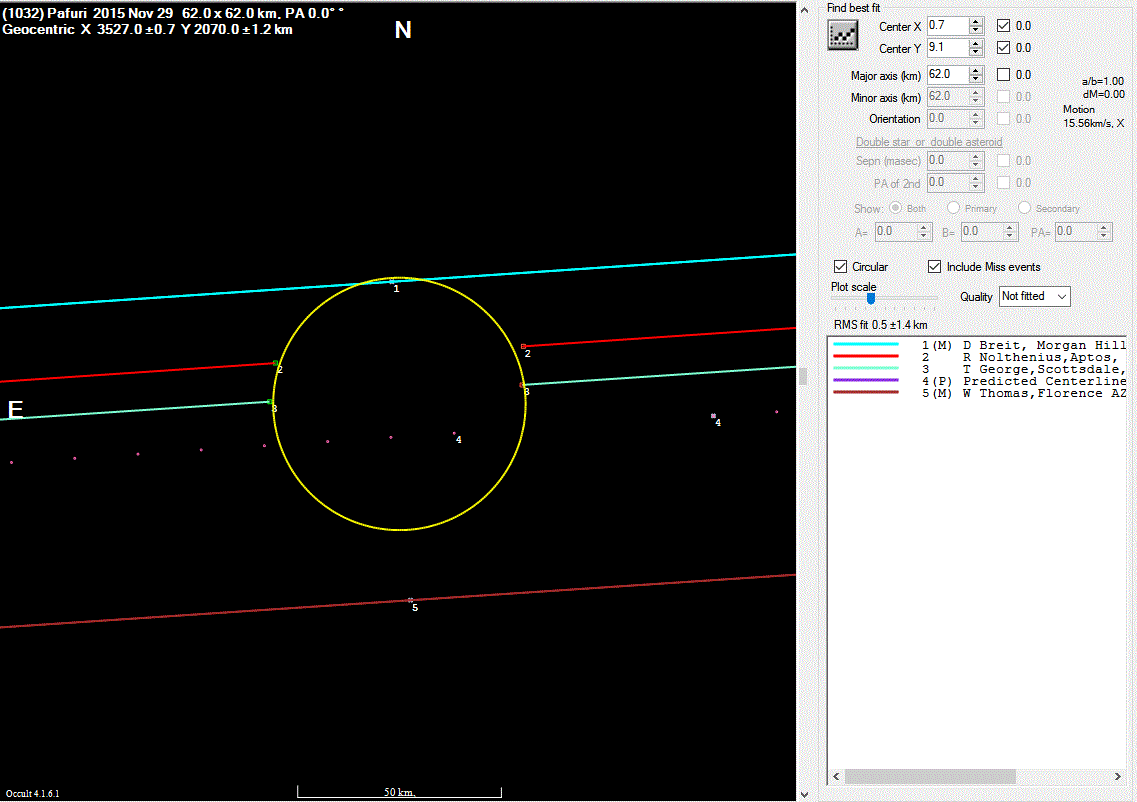Click the observer list horizontal scrollbar thumb
Viewport: 1137px width, 802px height.
[930, 777]
